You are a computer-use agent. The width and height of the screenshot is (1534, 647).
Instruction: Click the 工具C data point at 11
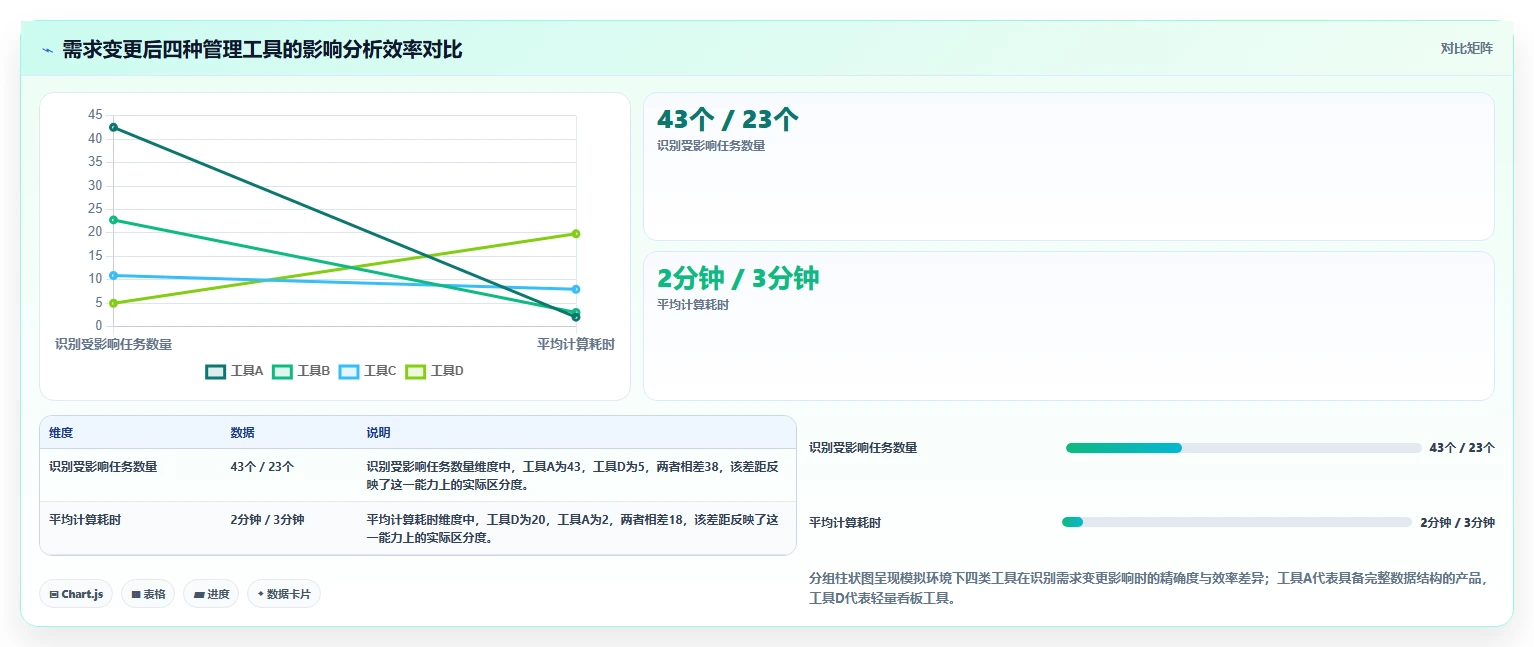(x=114, y=275)
